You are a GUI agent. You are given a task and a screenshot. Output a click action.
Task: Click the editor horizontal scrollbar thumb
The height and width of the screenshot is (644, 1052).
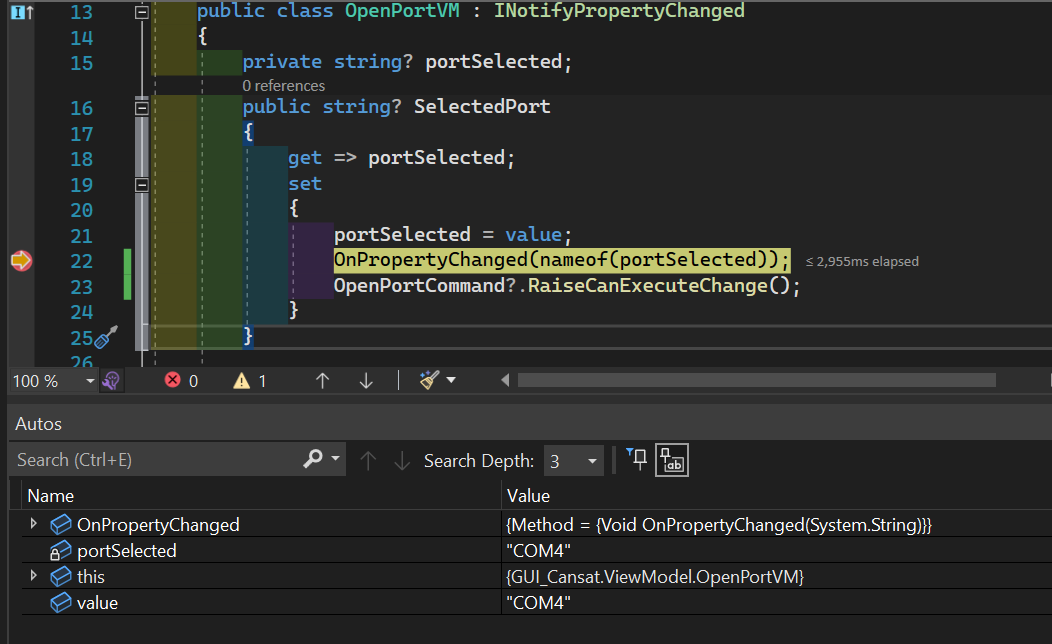757,380
